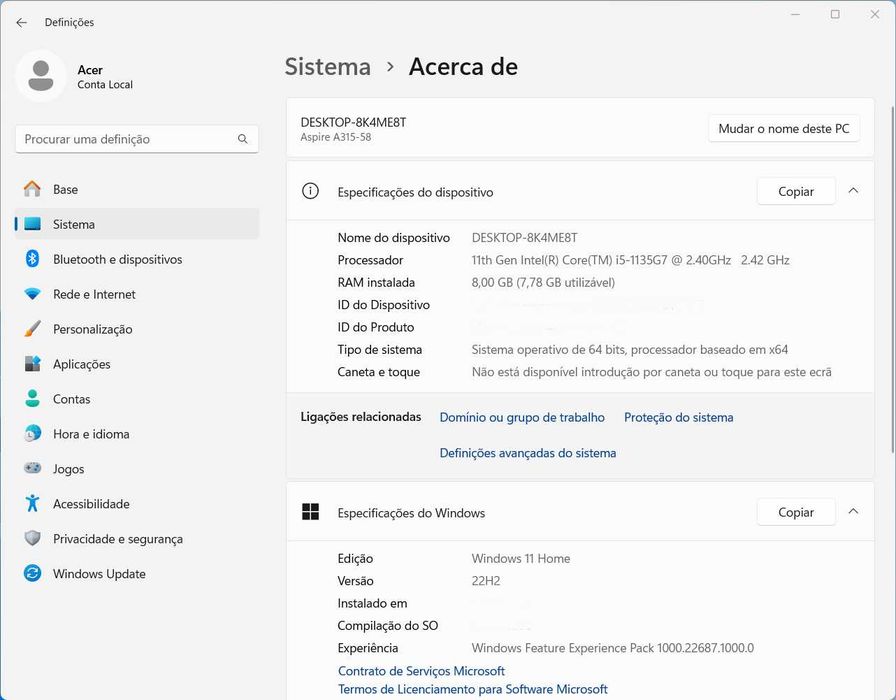Click the Privacidade e segurança shield icon
This screenshot has width=896, height=700.
32,539
